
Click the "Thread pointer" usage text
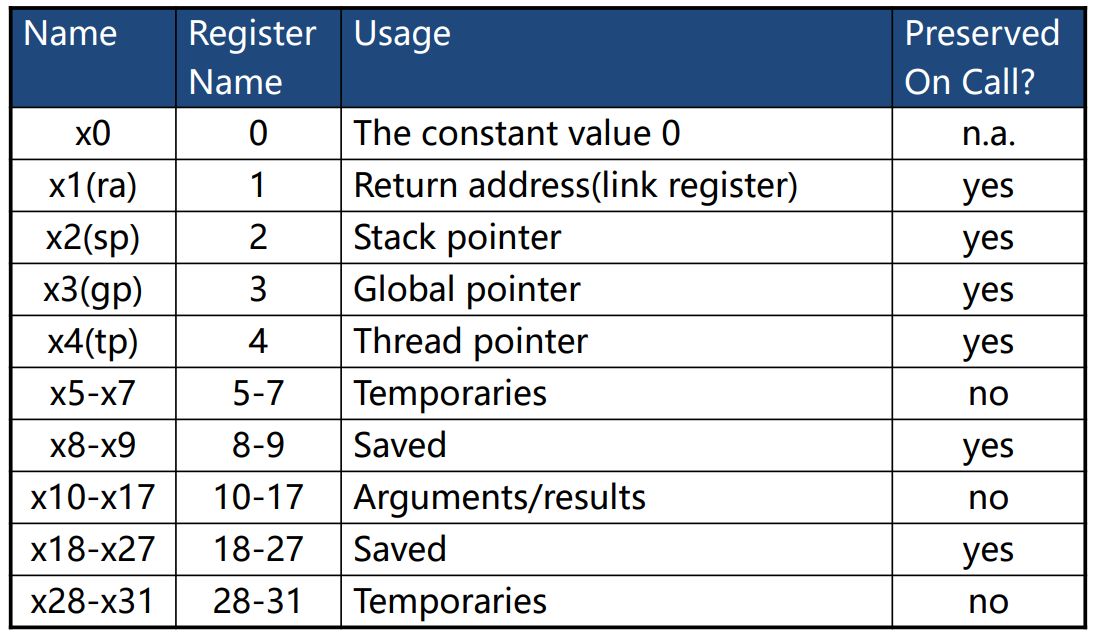point(471,342)
